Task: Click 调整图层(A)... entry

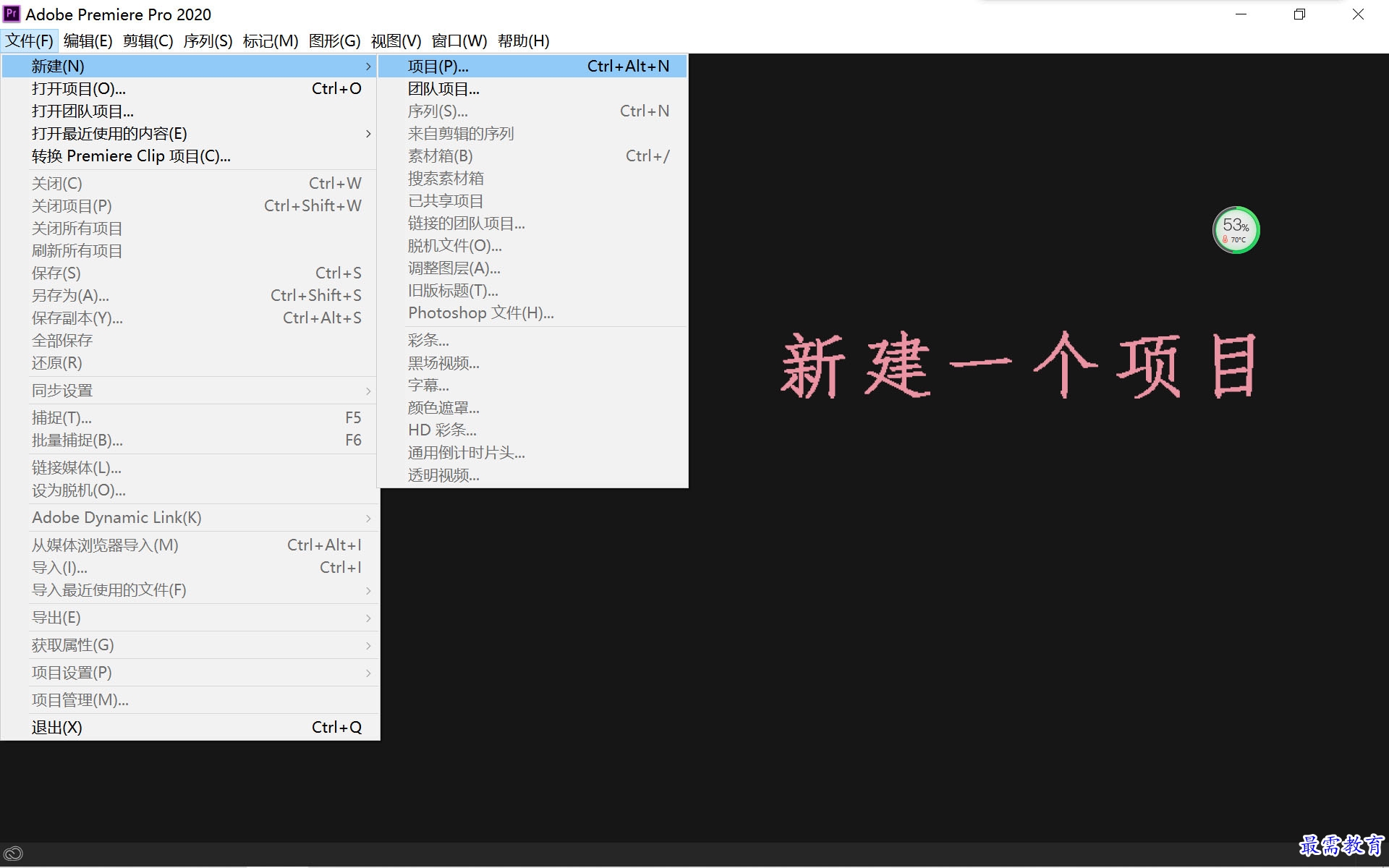Action: point(532,268)
